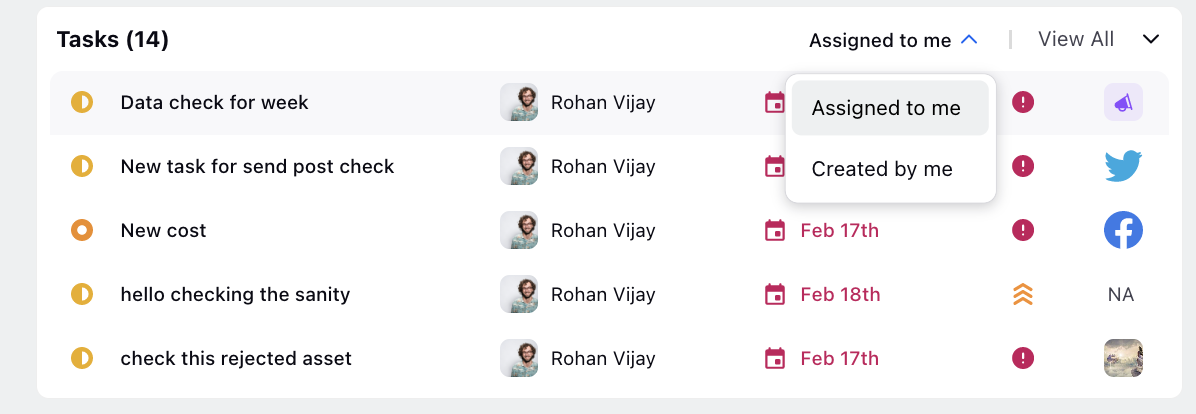1196x414 pixels.
Task: Click priority alert icon for rejected asset task
Action: point(1022,358)
